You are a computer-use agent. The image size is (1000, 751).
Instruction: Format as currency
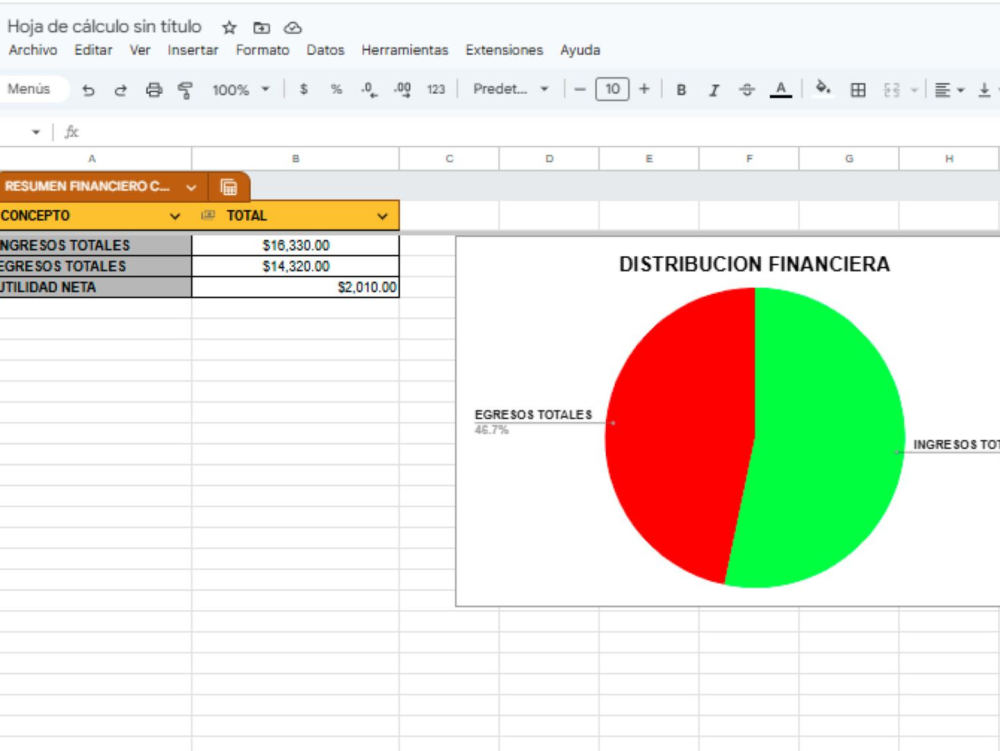[x=304, y=89]
